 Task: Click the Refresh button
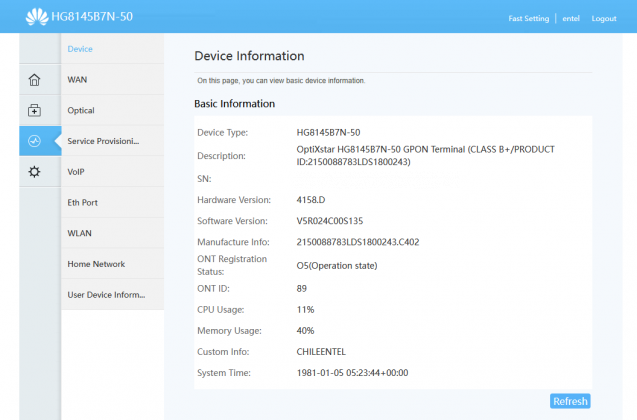click(570, 401)
